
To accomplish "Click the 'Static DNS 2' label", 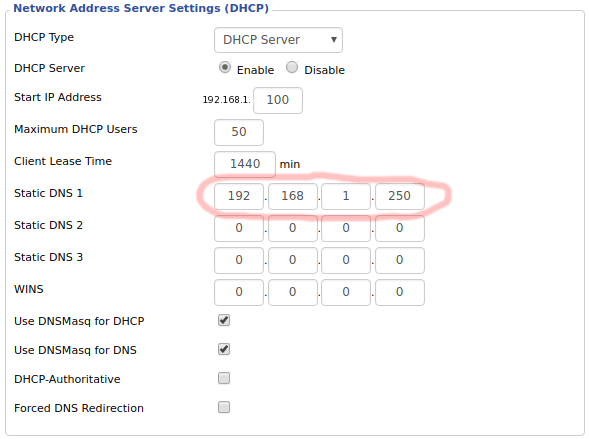I will click(48, 225).
